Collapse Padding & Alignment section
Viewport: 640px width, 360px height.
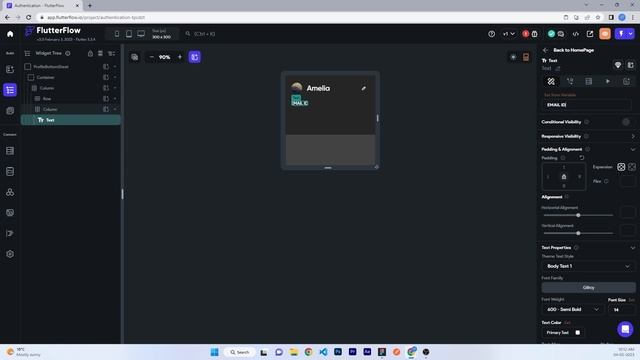coord(633,149)
